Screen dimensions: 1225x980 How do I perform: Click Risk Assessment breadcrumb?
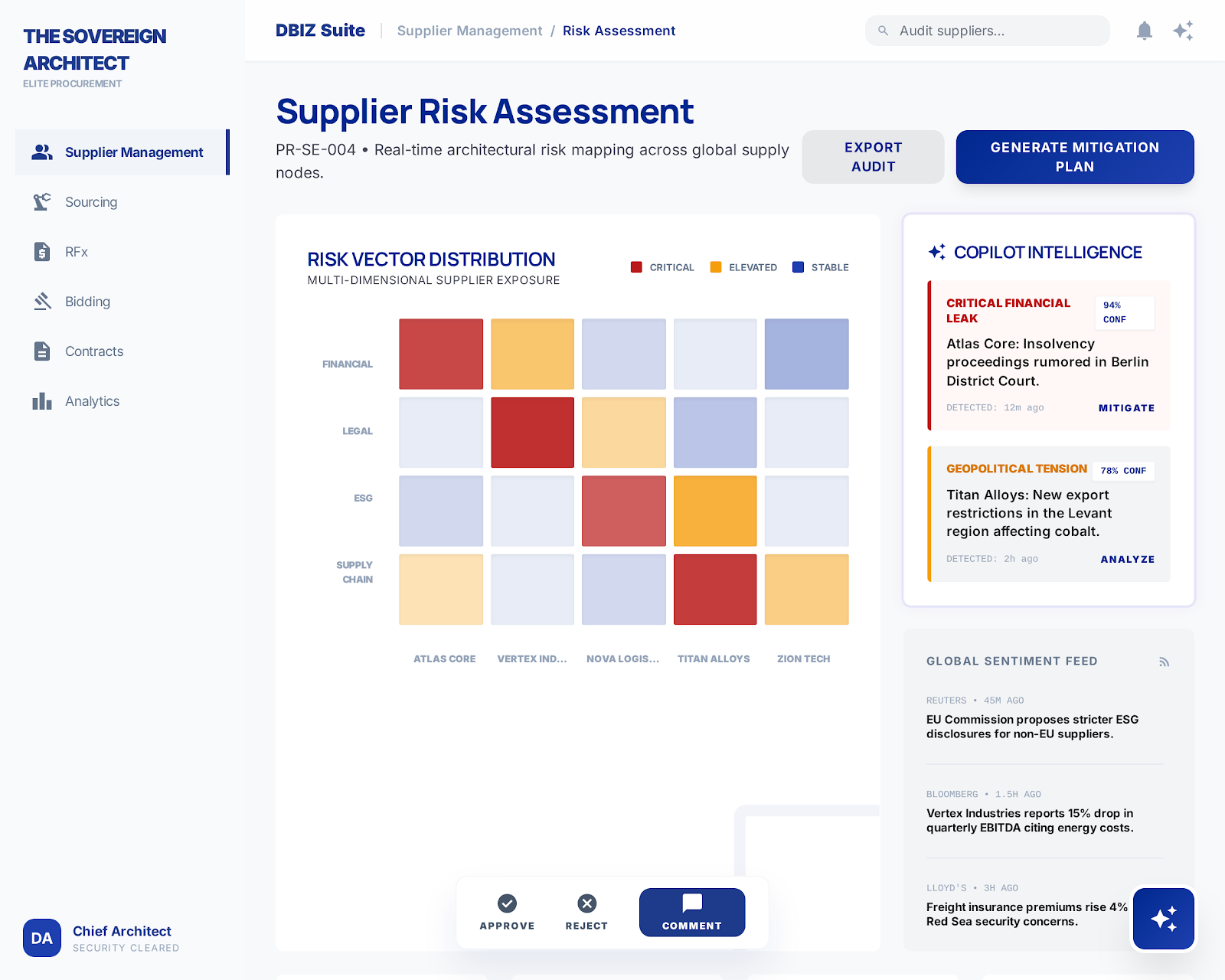[x=619, y=31]
